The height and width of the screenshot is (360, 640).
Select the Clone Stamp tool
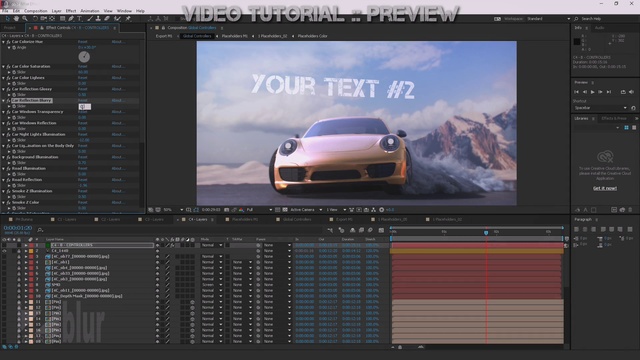click(98, 18)
